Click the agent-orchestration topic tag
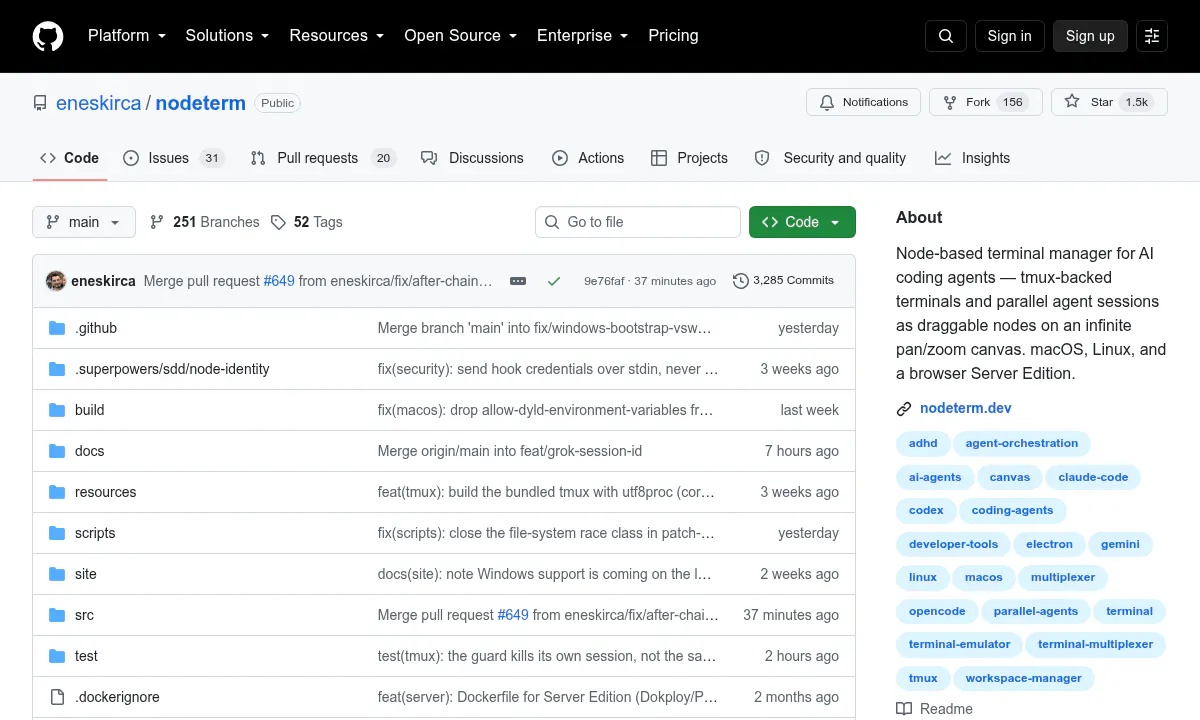The height and width of the screenshot is (720, 1200). pos(1022,443)
